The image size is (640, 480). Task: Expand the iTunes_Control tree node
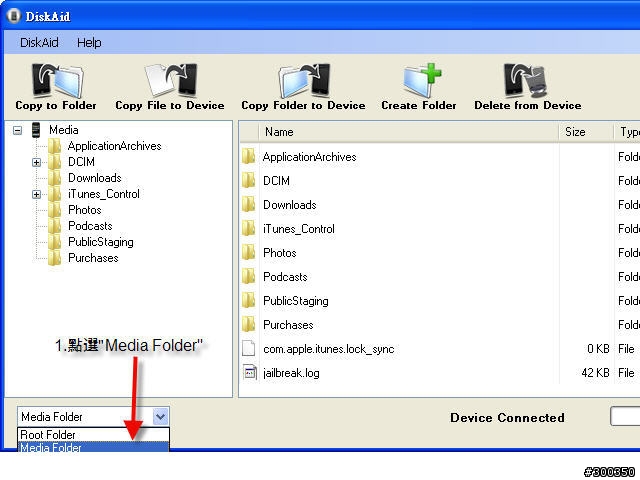point(36,194)
